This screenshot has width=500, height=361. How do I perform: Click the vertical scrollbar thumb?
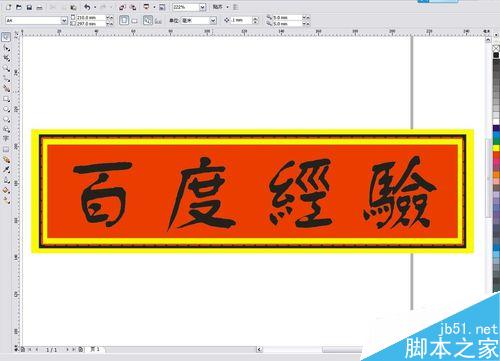pos(489,178)
